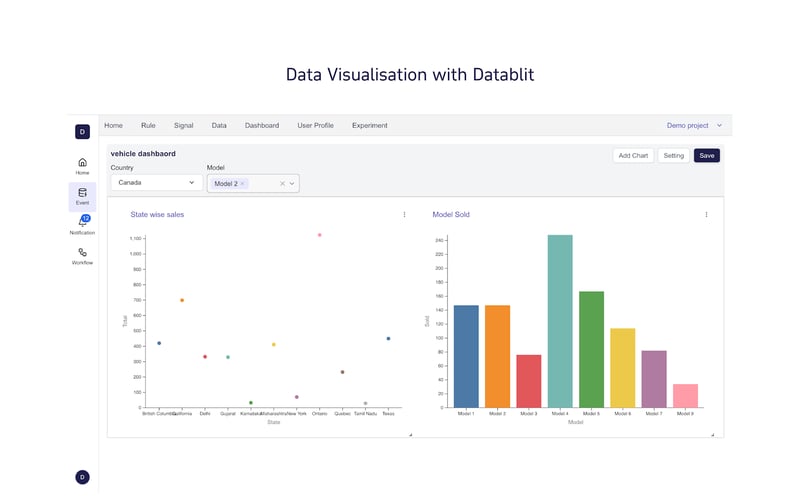This screenshot has height=500, width=800.
Task: Click Model Sold chart resize handle
Action: [x=712, y=435]
